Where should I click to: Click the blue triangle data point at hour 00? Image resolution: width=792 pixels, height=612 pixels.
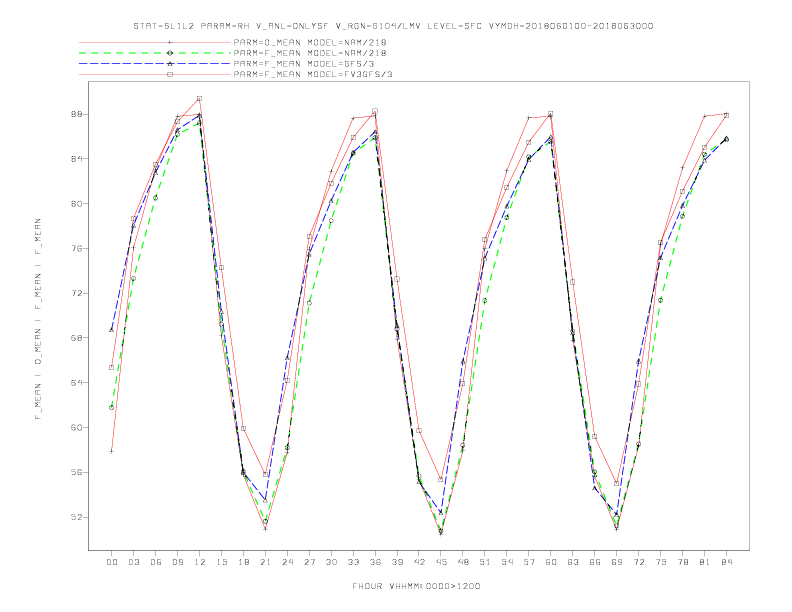tap(112, 330)
